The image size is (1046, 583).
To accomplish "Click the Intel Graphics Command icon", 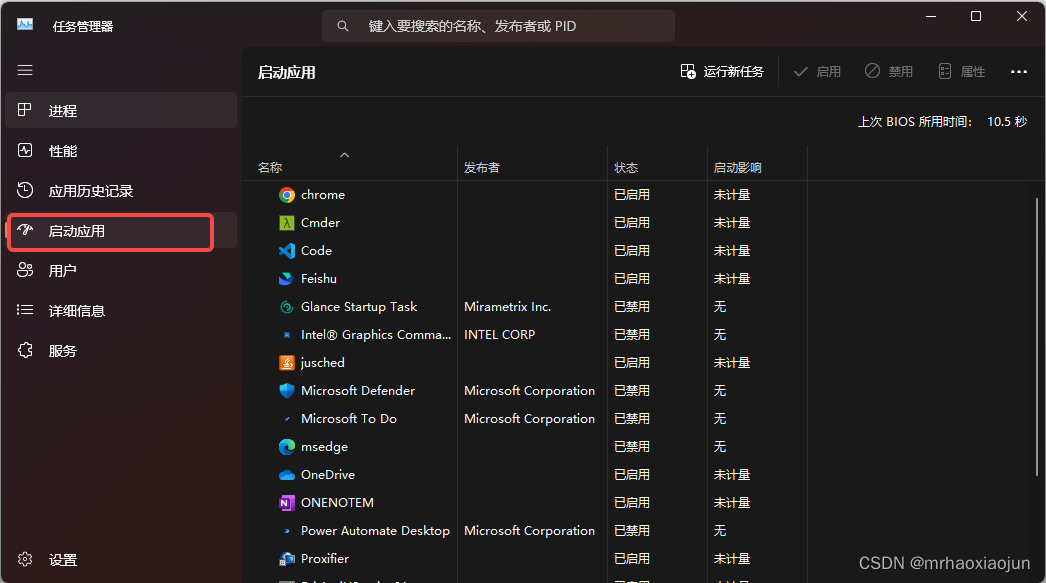I will 287,335.
